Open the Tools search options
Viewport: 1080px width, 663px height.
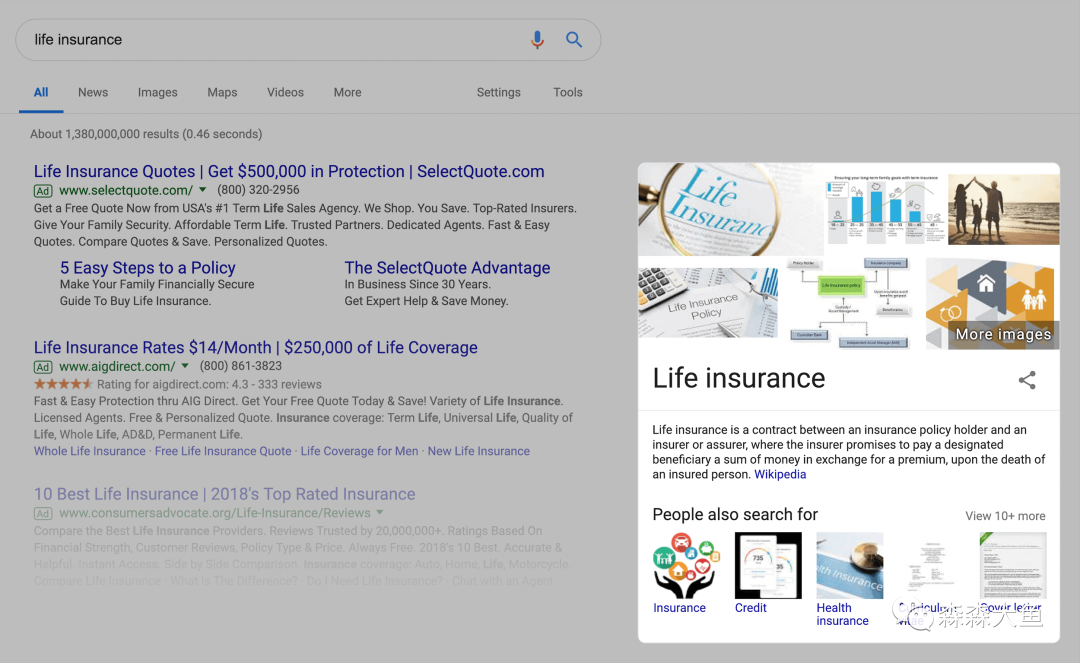click(x=567, y=92)
